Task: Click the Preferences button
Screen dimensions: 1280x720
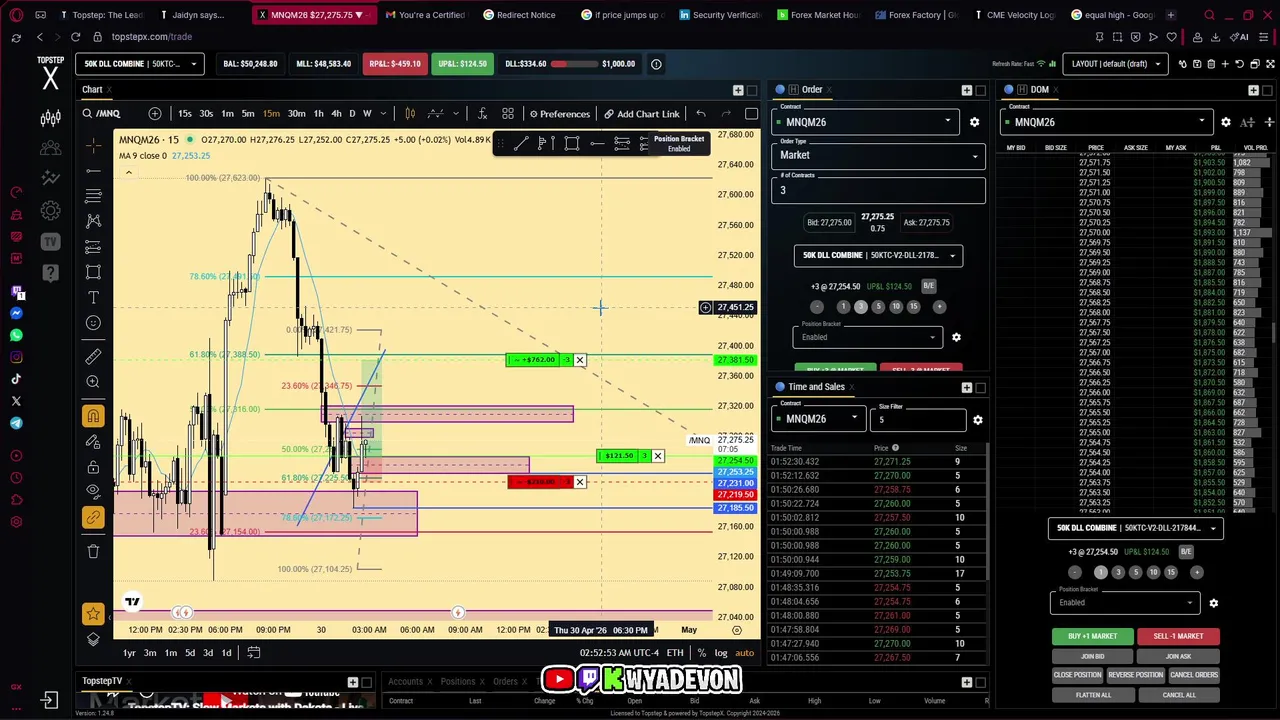Action: [x=559, y=114]
